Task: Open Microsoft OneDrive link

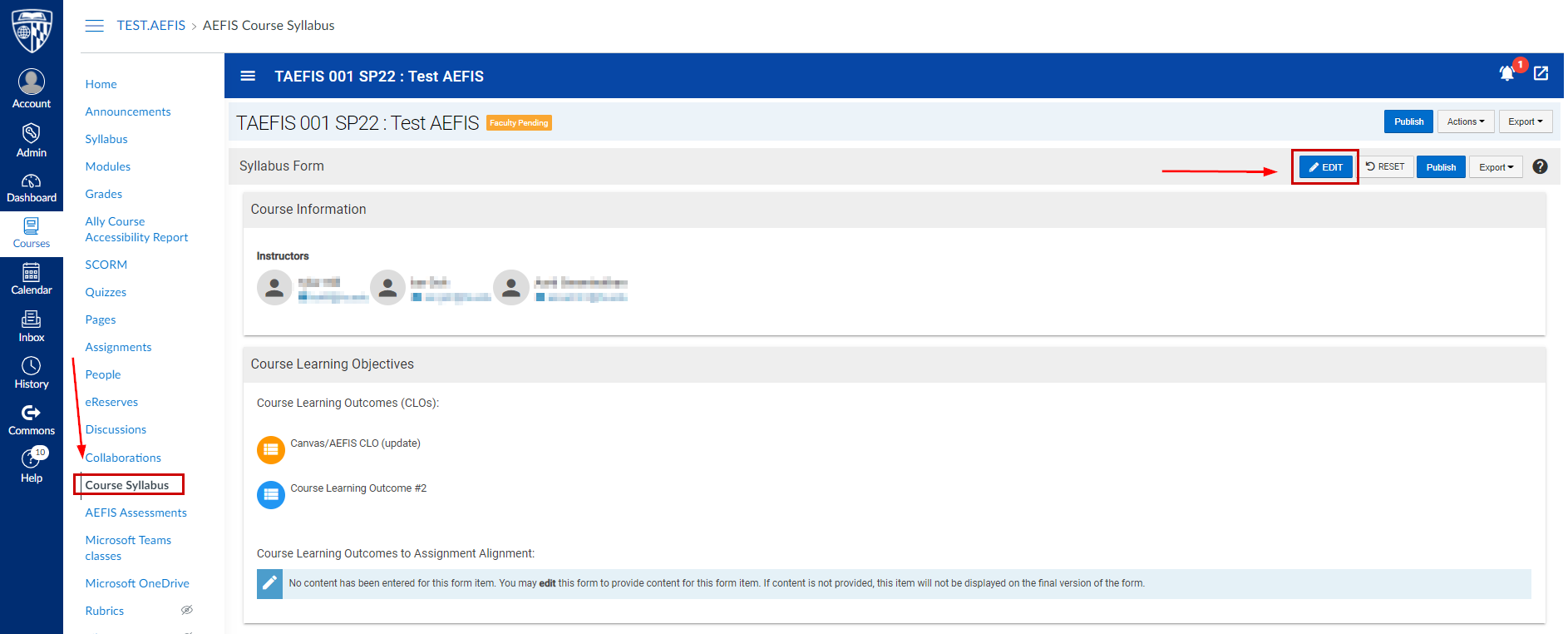Action: [x=137, y=583]
